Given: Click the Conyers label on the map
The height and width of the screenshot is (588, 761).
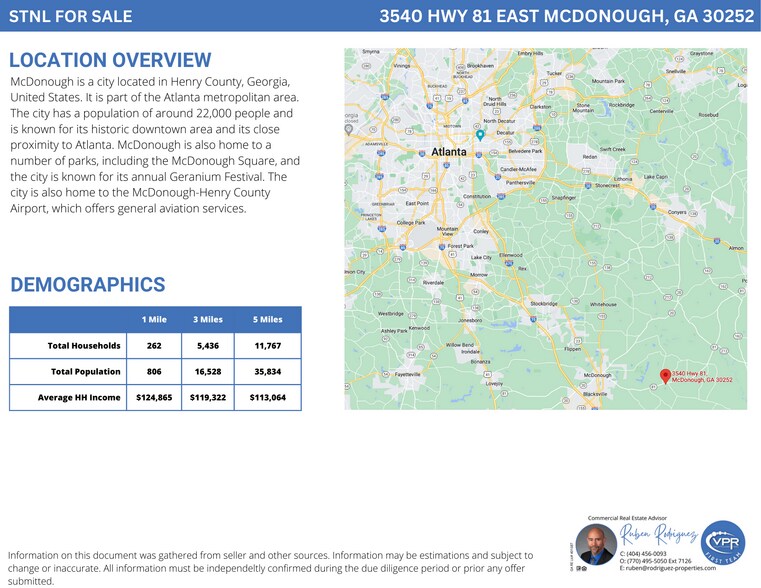Looking at the screenshot, I should point(677,211).
